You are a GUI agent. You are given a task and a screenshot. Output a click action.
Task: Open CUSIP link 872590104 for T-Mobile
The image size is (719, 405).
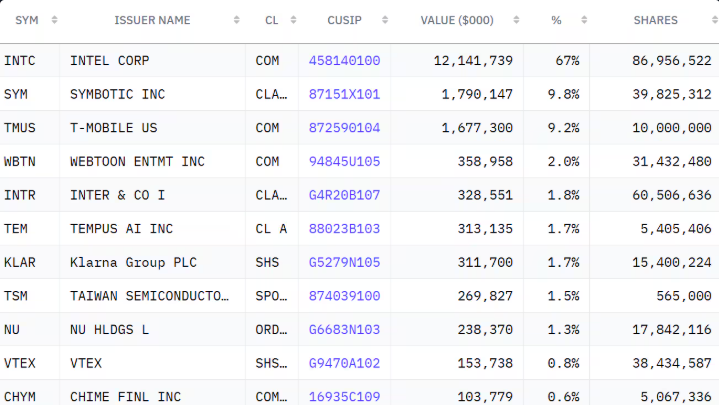click(x=344, y=128)
